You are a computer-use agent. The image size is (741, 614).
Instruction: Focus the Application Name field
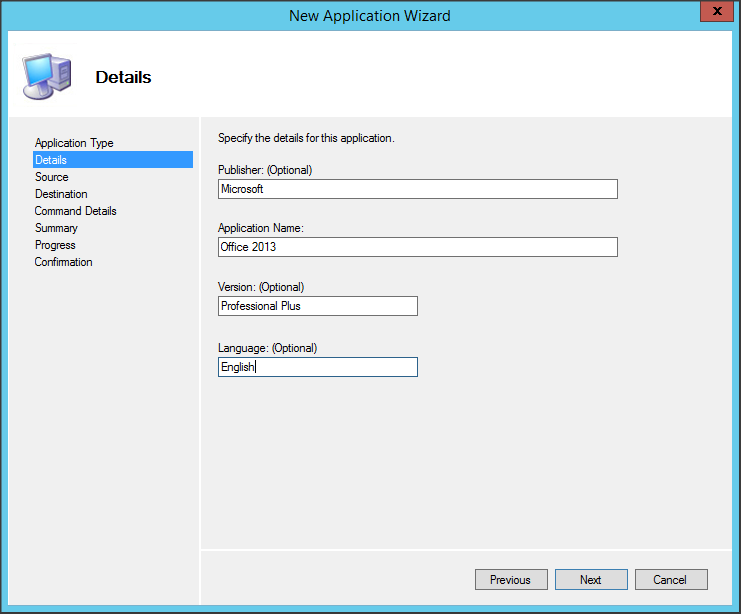click(x=417, y=247)
